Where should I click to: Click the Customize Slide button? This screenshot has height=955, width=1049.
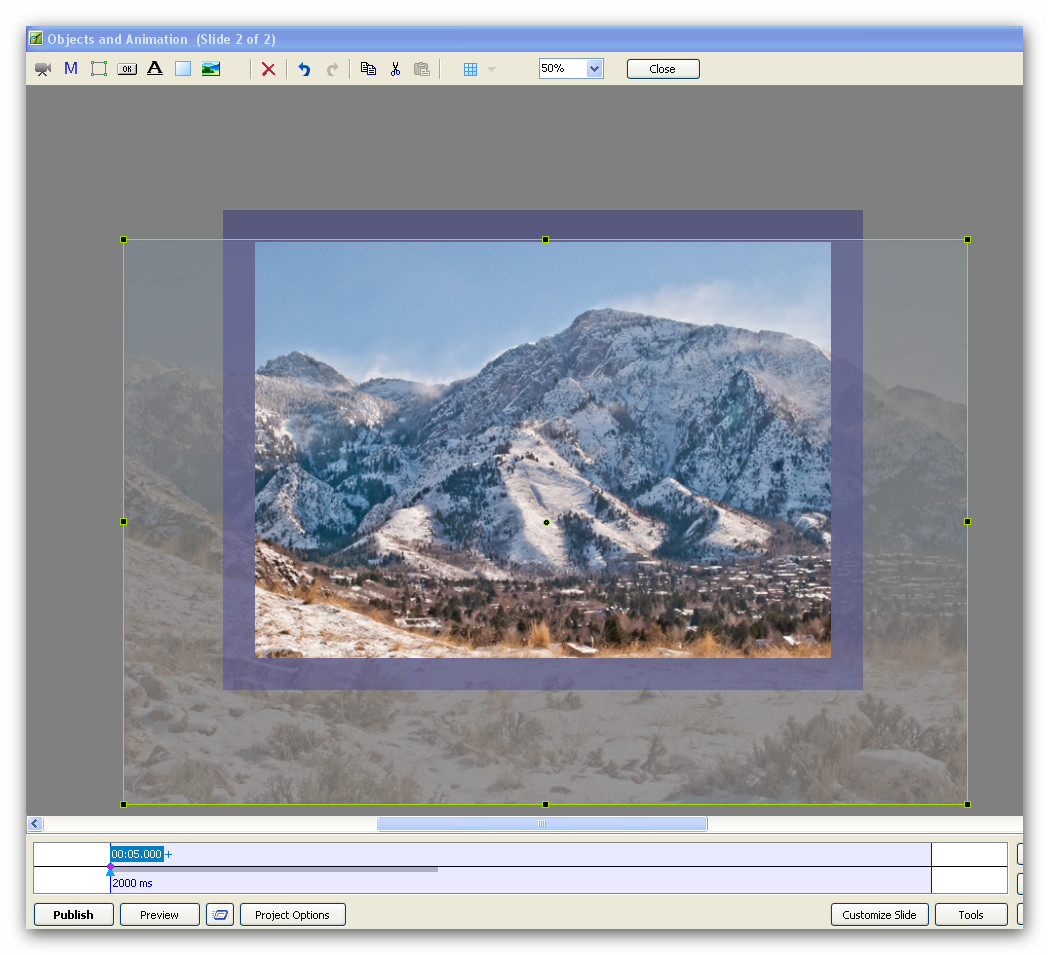coord(879,915)
